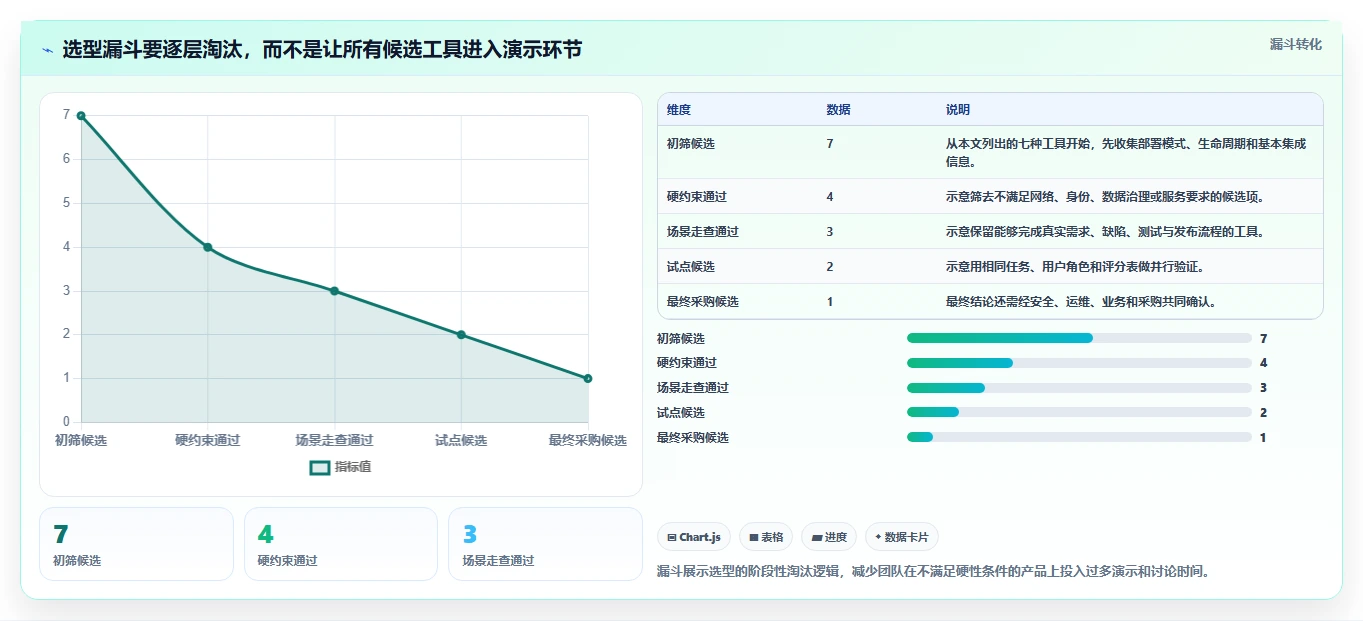Image resolution: width=1363 pixels, height=621 pixels.
Task: Open the stat card showing 7 初筛候选
Action: click(136, 544)
